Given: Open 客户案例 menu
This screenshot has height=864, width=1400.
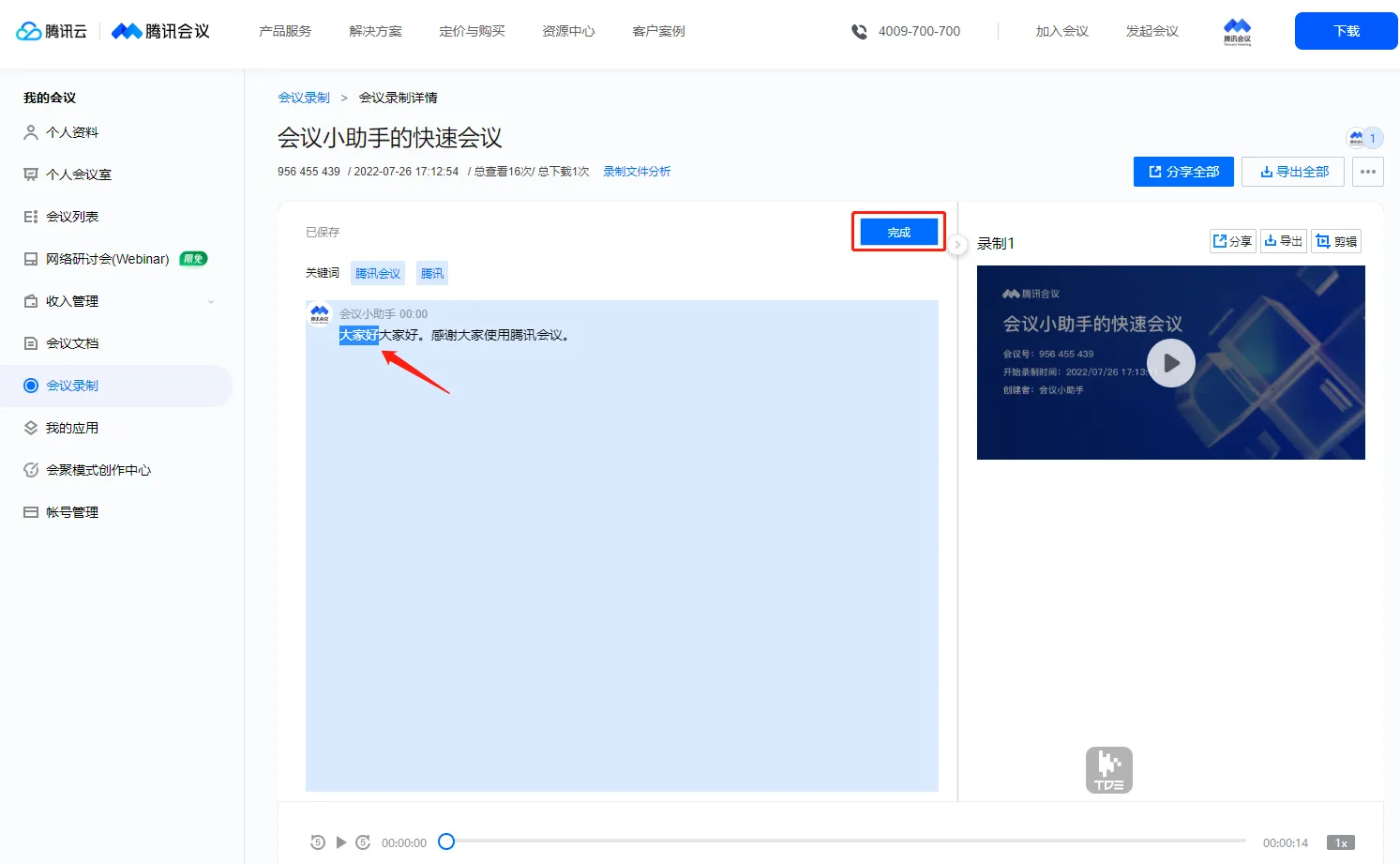Looking at the screenshot, I should (x=658, y=31).
